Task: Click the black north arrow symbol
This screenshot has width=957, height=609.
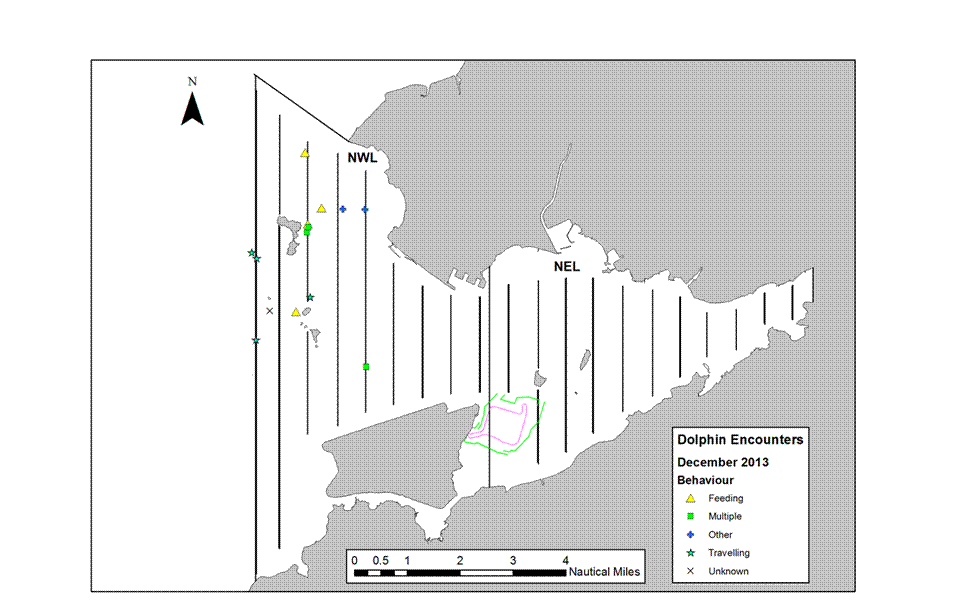Action: [192, 109]
